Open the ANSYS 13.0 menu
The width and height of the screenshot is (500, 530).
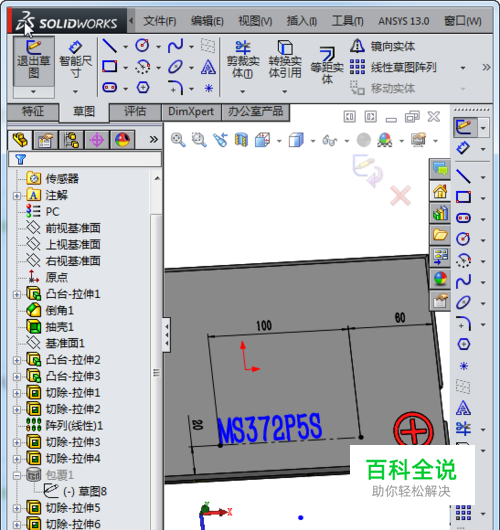pyautogui.click(x=404, y=21)
